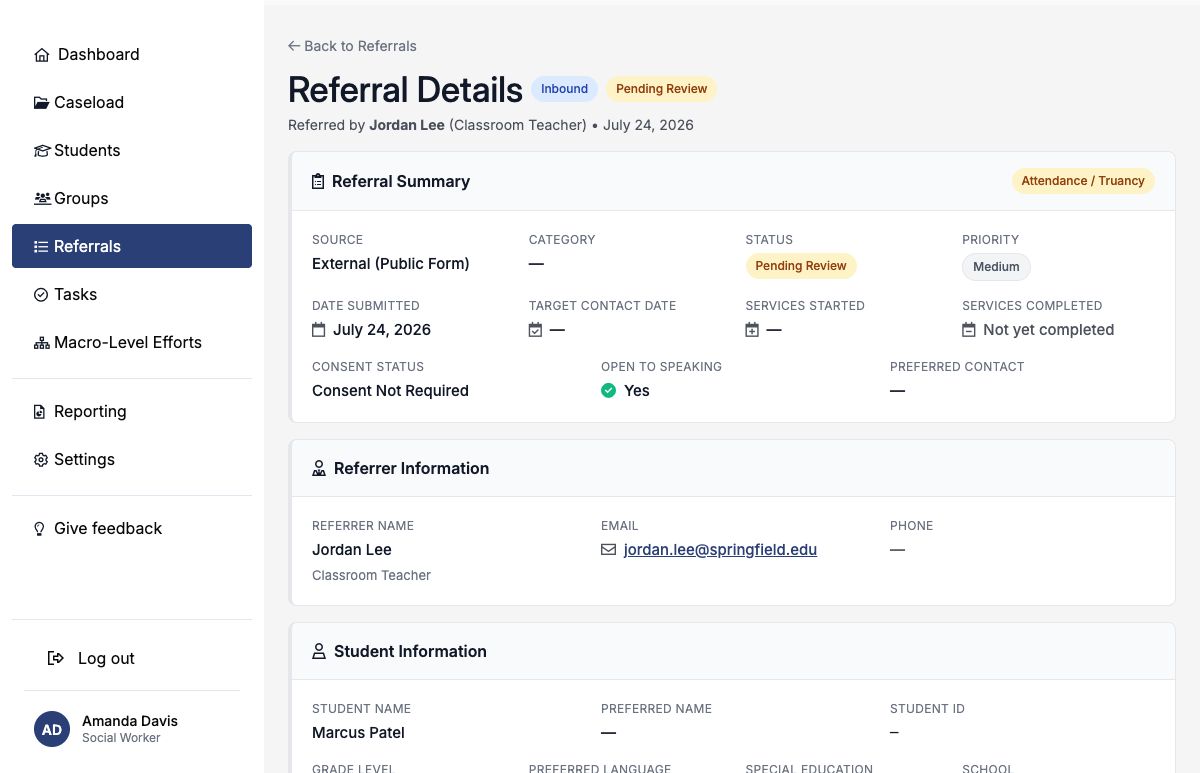Click the Referred by Jordan Lee subtitle

coord(491,125)
